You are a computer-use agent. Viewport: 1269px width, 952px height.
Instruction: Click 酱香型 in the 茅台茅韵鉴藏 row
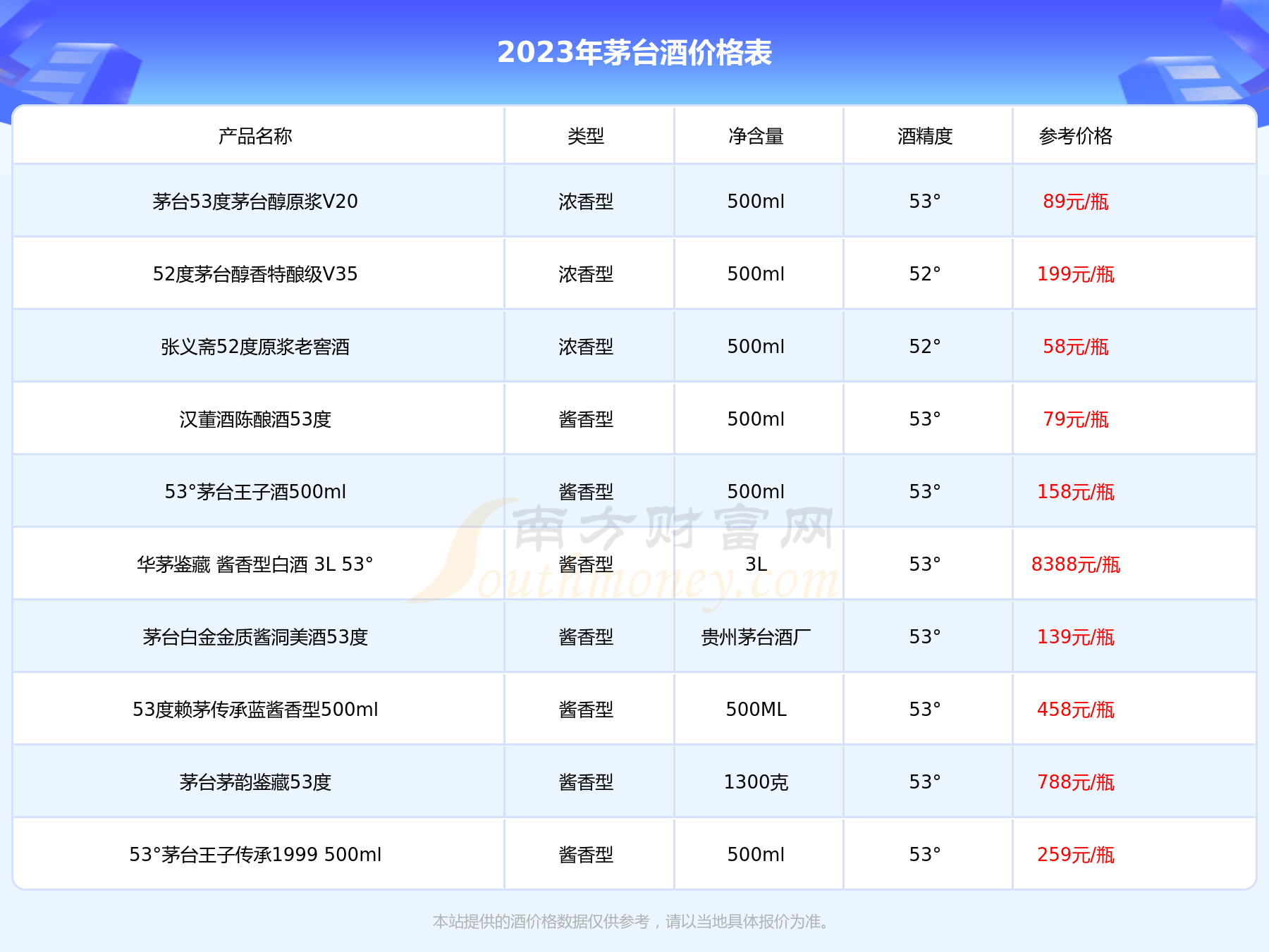point(586,782)
